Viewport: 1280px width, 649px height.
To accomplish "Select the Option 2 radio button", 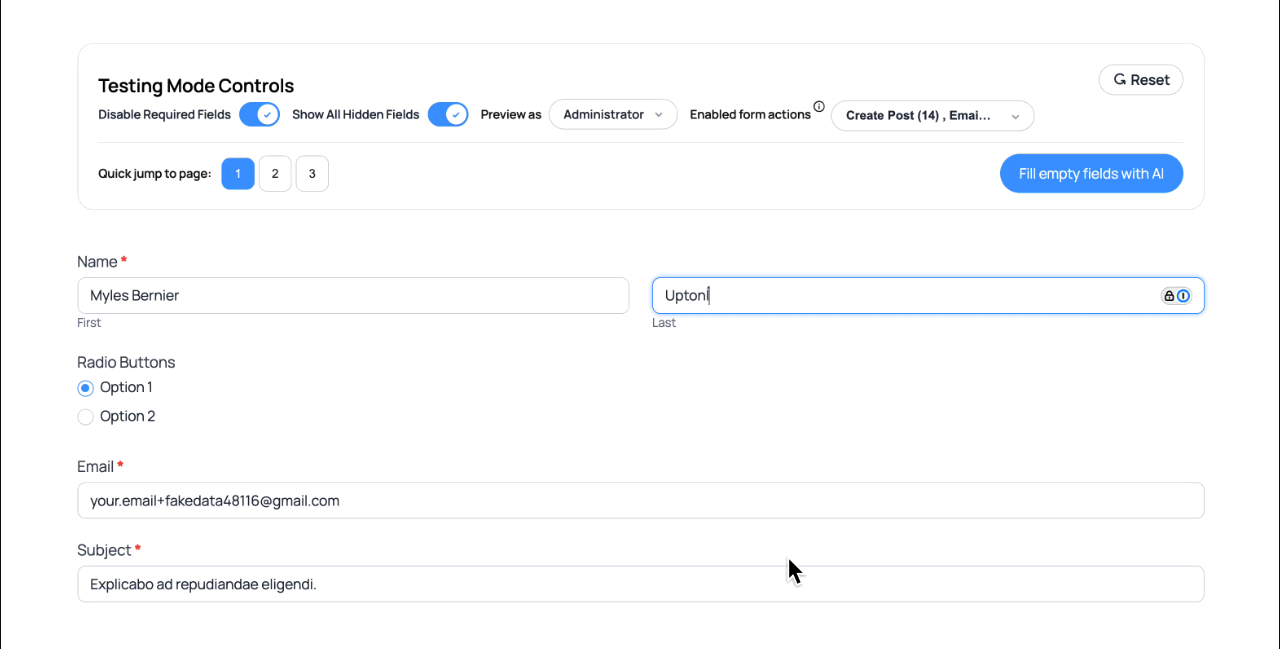I will point(86,416).
